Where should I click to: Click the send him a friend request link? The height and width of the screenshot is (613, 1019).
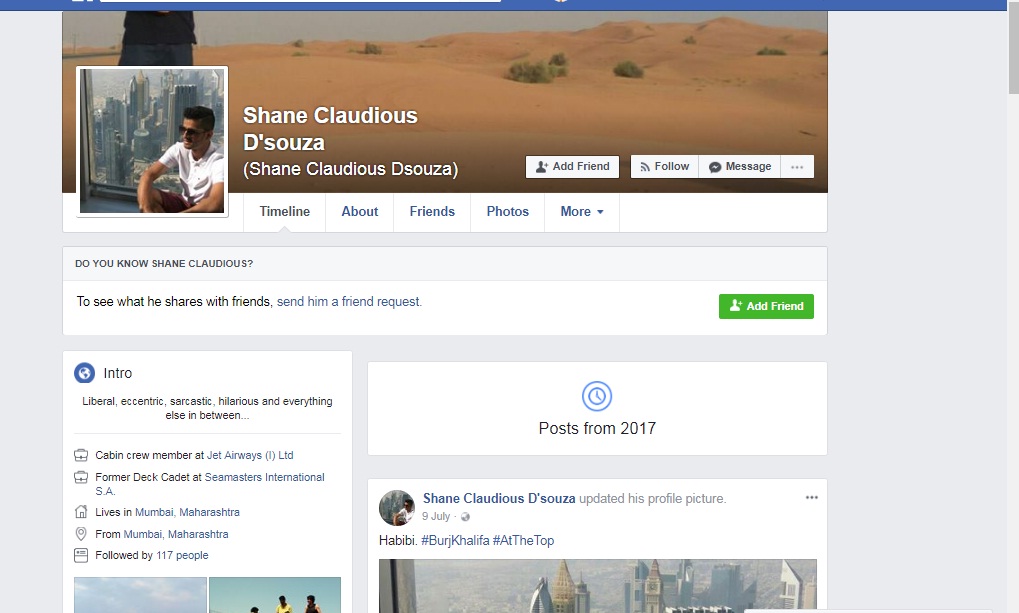tap(349, 302)
